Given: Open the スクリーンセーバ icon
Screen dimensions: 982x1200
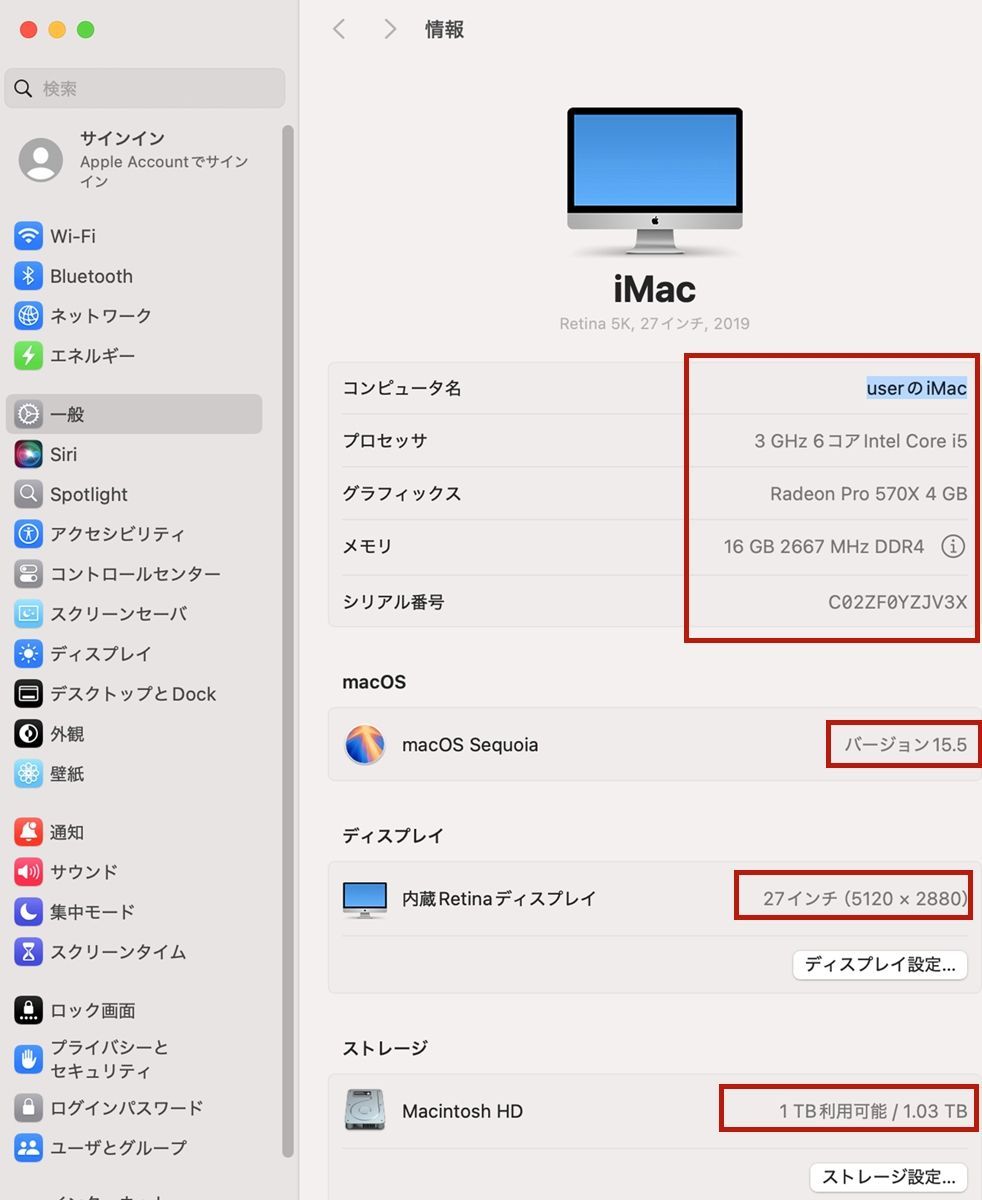Looking at the screenshot, I should [28, 614].
